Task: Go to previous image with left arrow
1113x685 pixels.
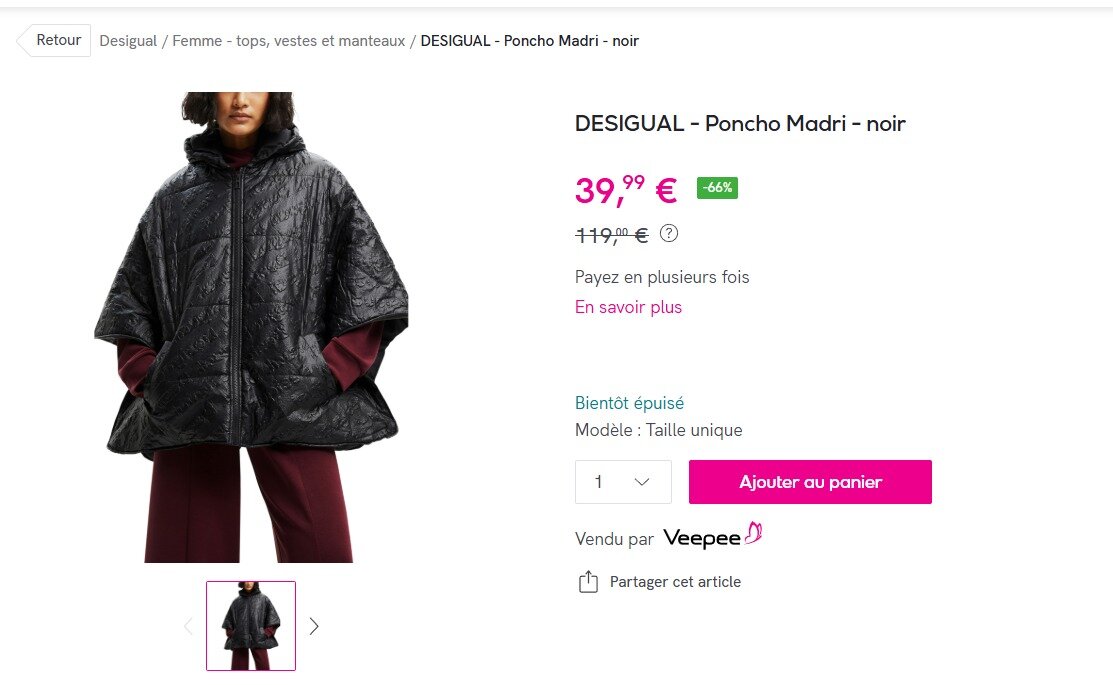Action: tap(188, 626)
